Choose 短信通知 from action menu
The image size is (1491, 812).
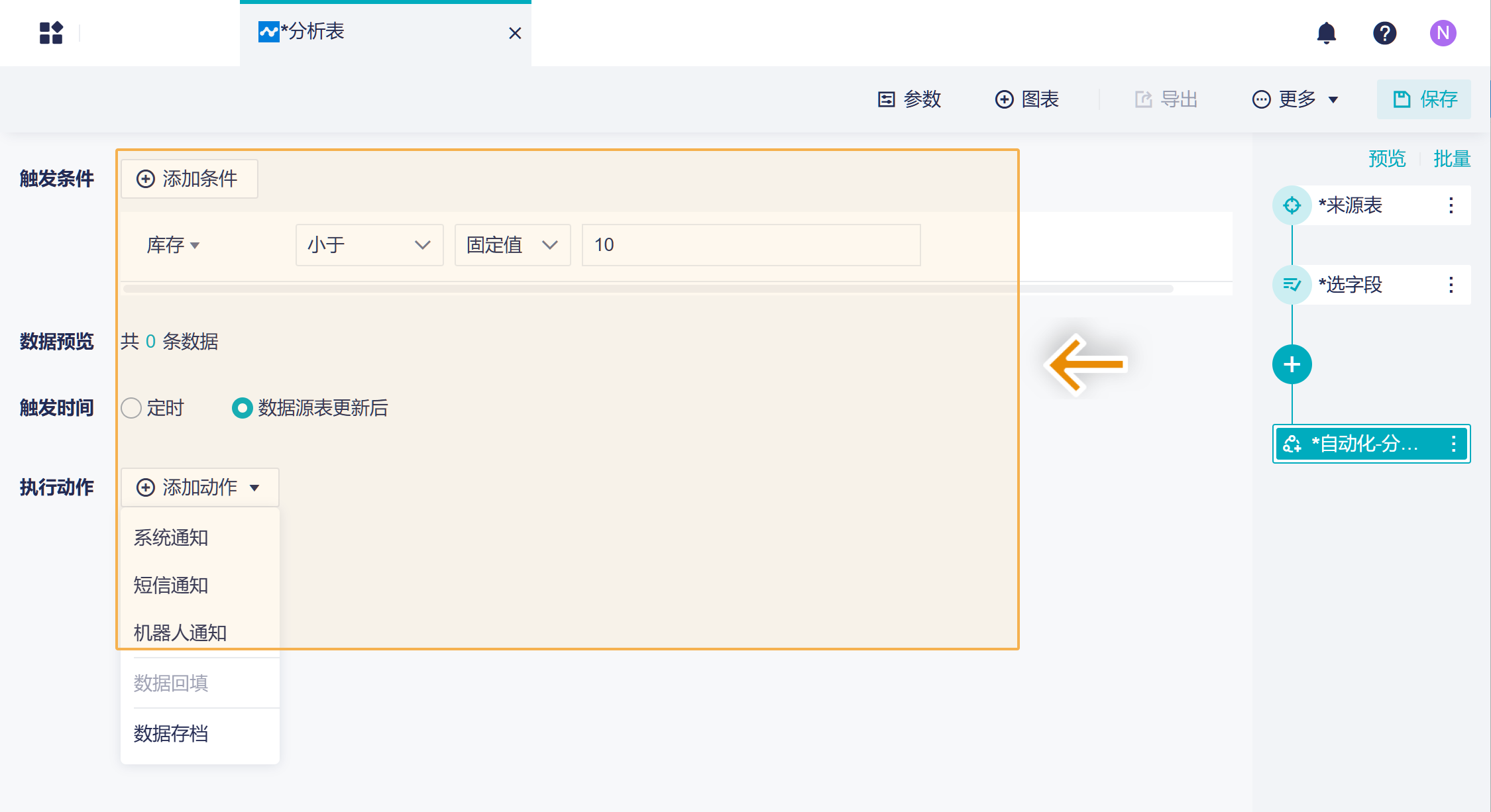point(171,585)
